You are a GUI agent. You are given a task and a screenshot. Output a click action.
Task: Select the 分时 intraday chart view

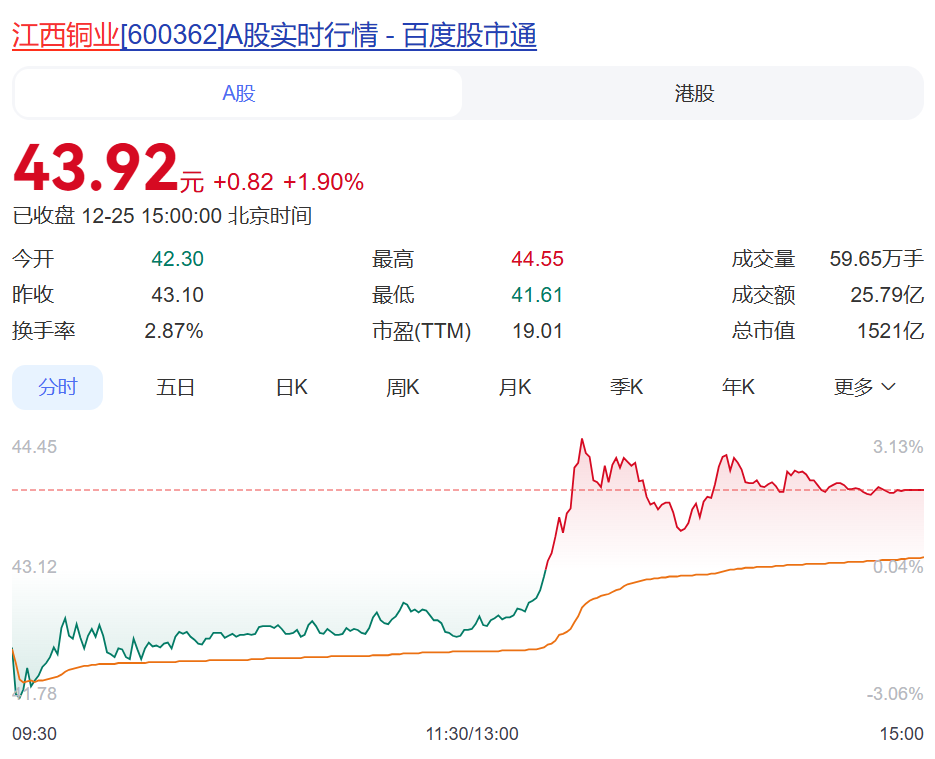[x=57, y=387]
